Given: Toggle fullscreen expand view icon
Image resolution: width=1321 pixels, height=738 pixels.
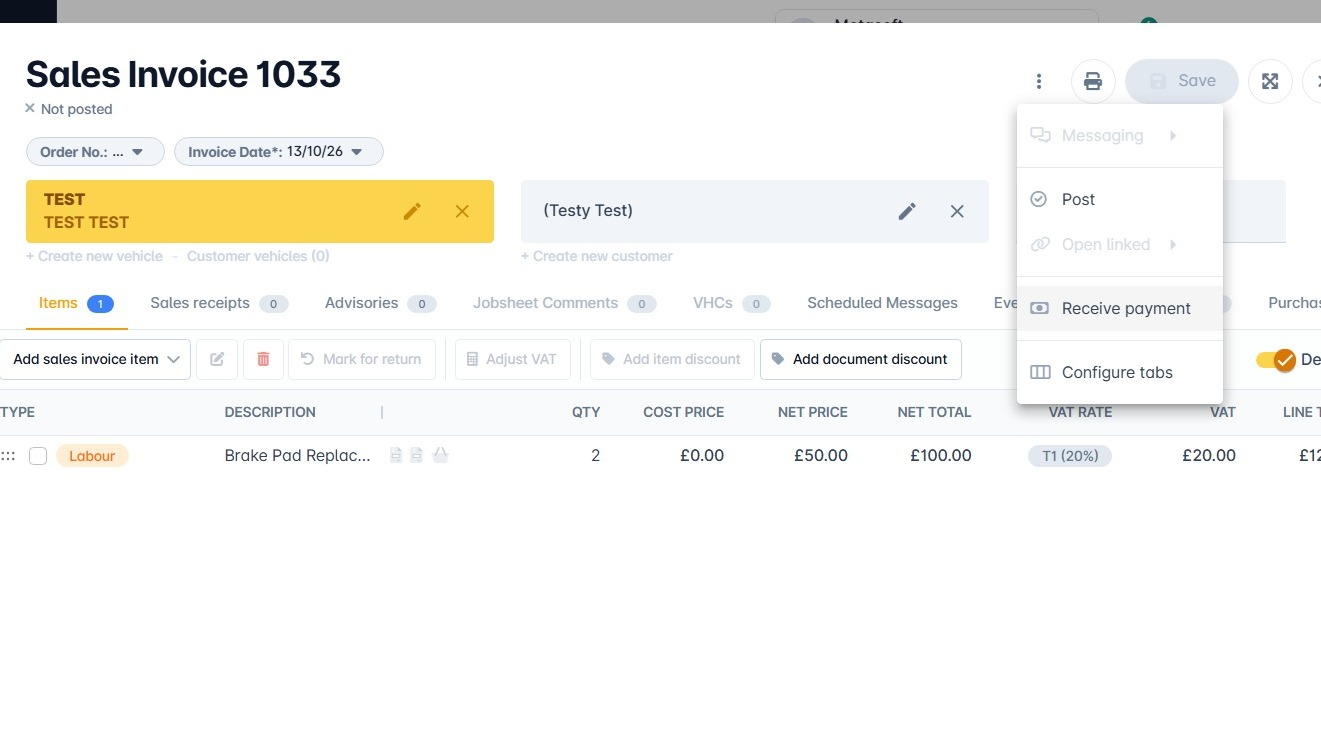Looking at the screenshot, I should (1270, 81).
